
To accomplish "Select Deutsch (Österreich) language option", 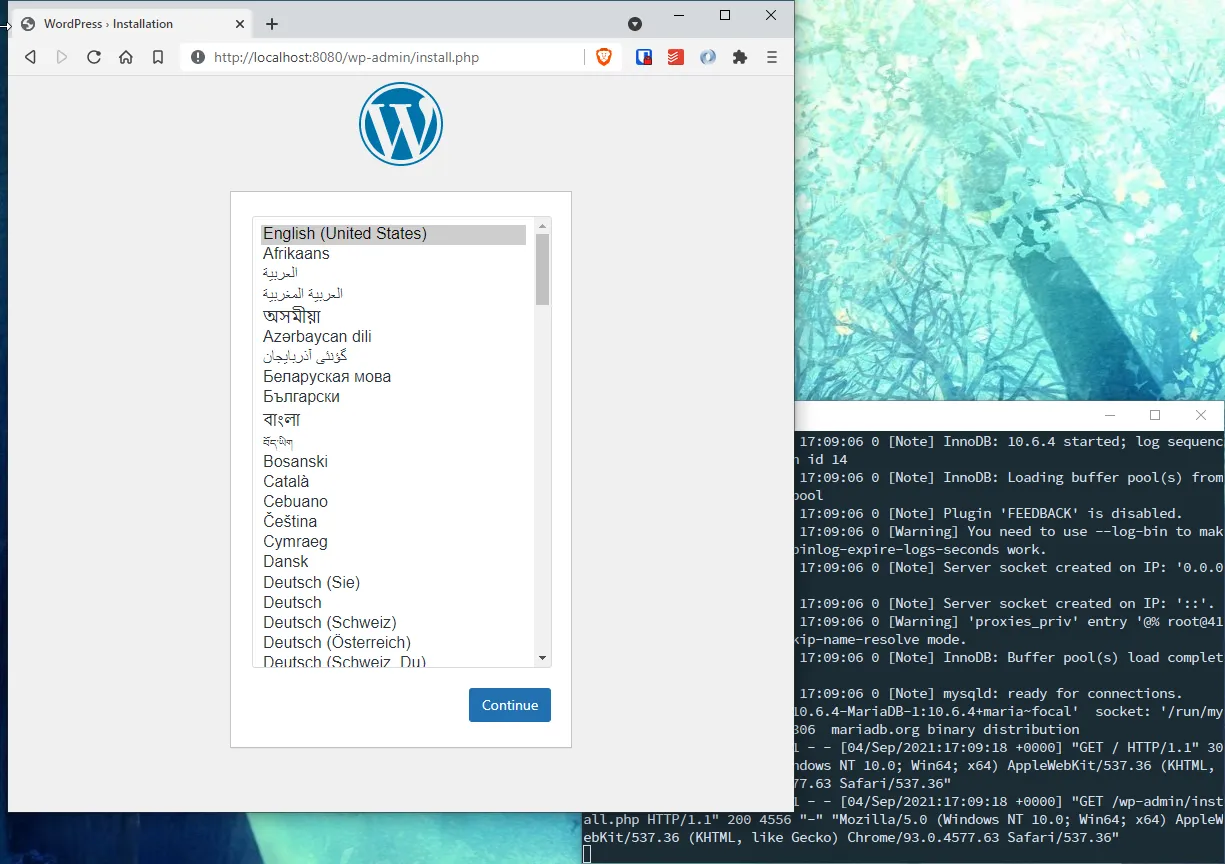I will [393, 643].
